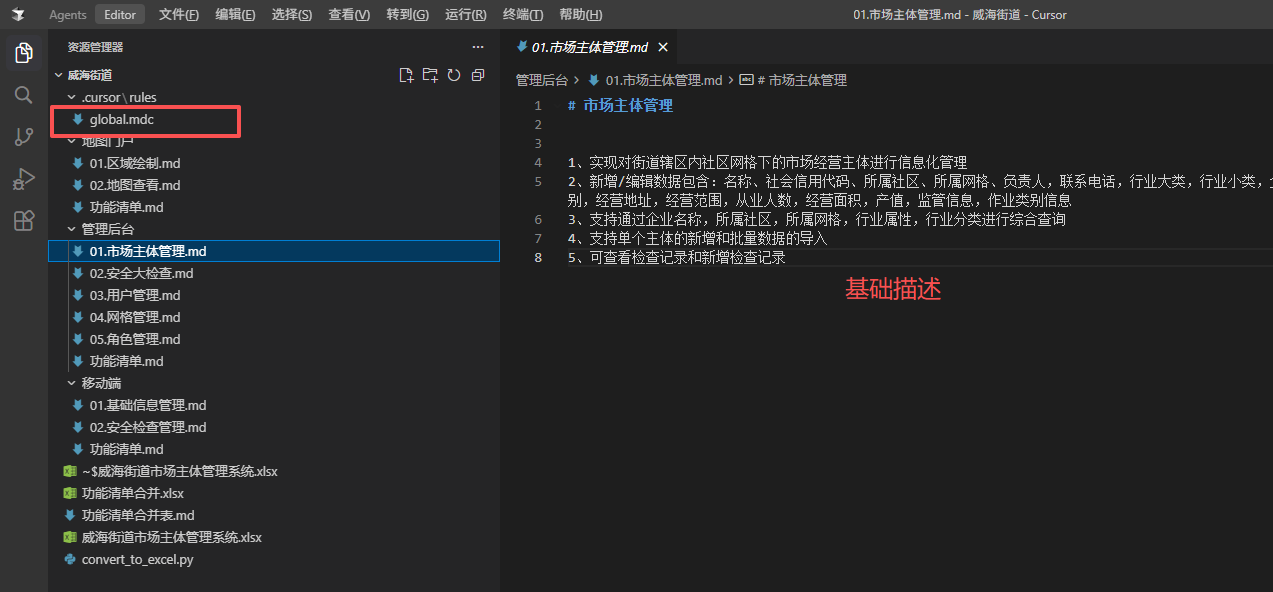Open the Search view icon
The height and width of the screenshot is (592, 1273).
(x=24, y=95)
